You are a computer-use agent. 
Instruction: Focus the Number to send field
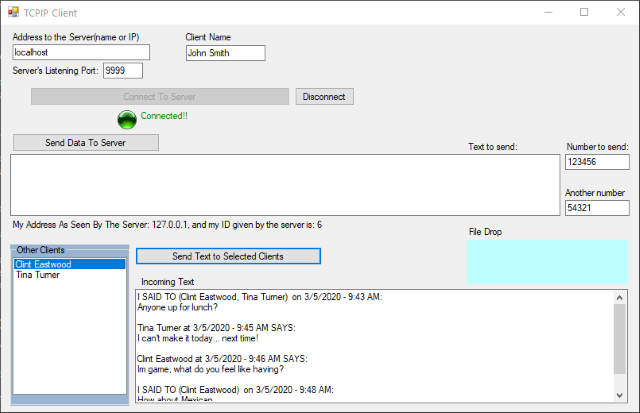(x=596, y=161)
